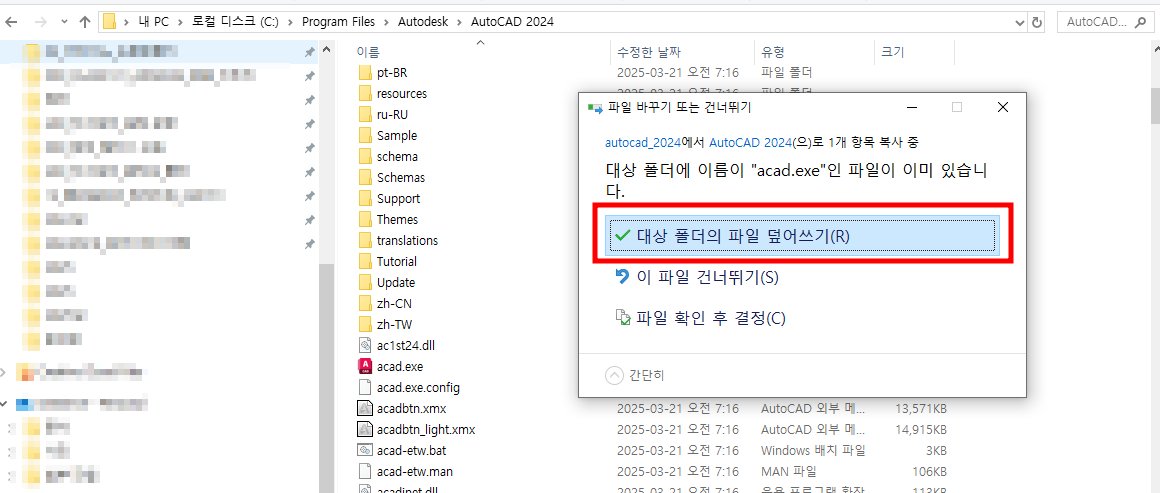This screenshot has height=493, width=1160.
Task: Select the Support folder icon
Action: [365, 198]
